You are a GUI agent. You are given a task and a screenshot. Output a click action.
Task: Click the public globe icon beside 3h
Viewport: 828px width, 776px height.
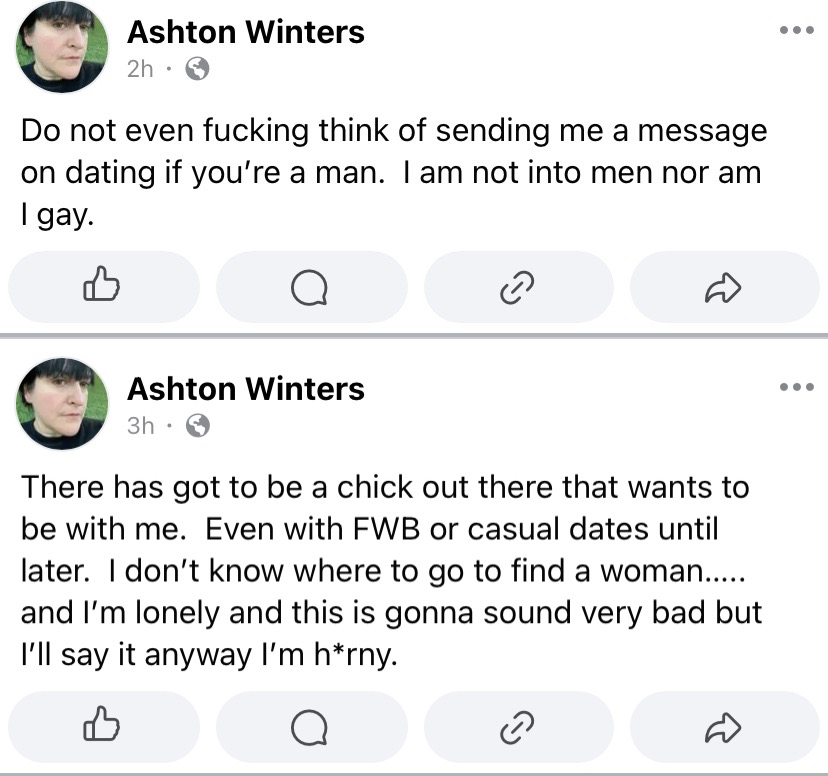tap(198, 425)
